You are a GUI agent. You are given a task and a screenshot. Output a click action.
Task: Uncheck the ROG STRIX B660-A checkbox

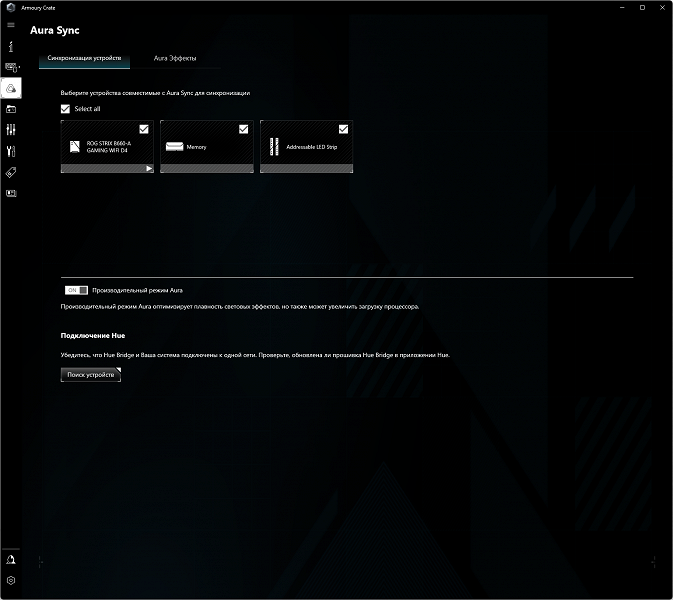click(144, 129)
